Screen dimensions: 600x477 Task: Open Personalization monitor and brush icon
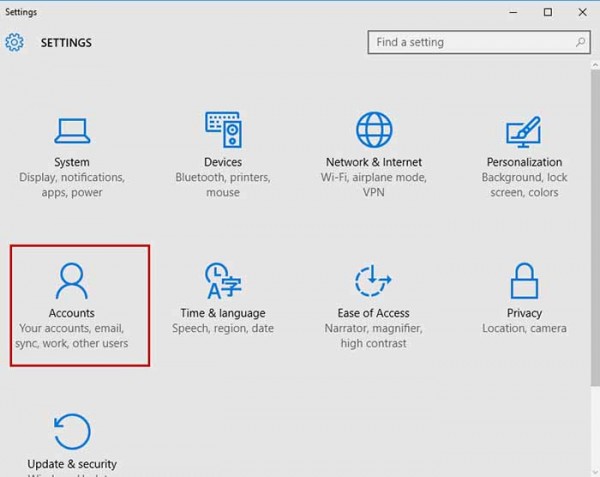click(x=524, y=132)
